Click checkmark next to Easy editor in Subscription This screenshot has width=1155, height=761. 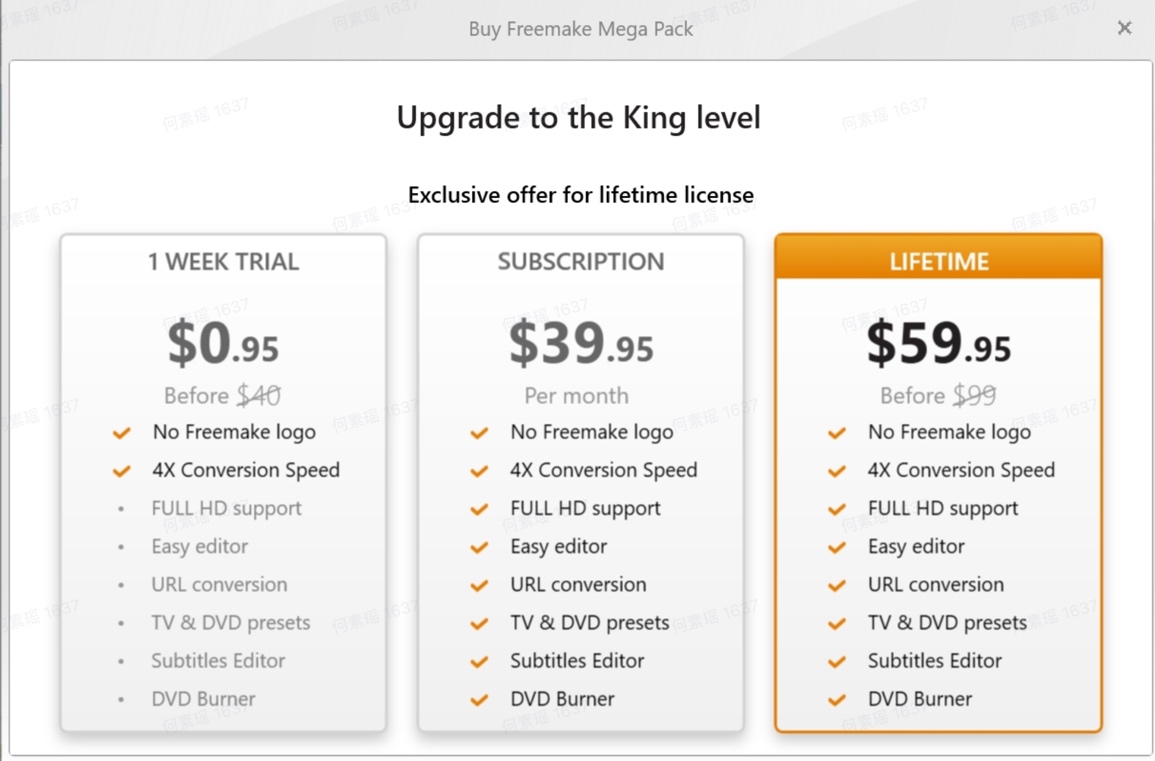click(x=479, y=547)
